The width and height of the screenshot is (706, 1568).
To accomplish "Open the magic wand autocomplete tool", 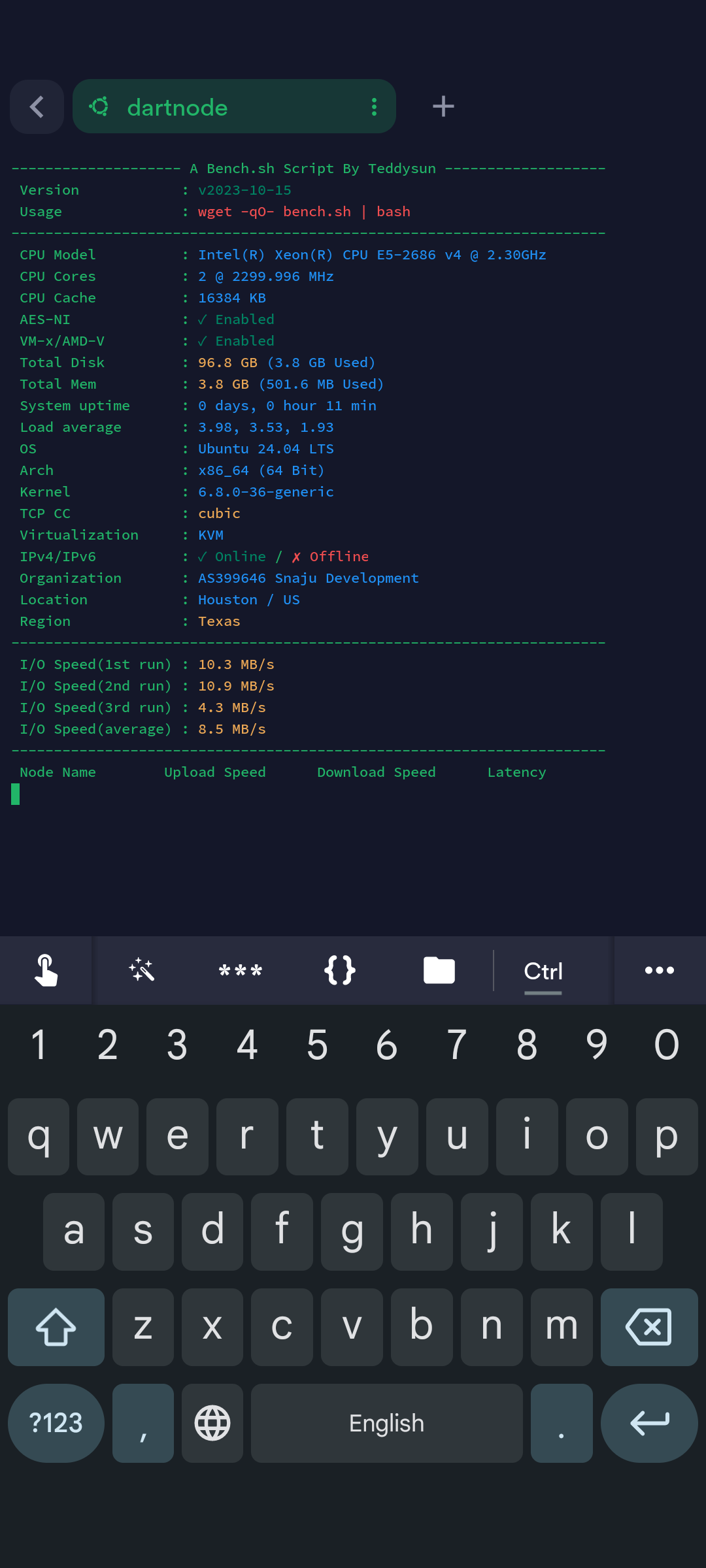I will pyautogui.click(x=142, y=970).
